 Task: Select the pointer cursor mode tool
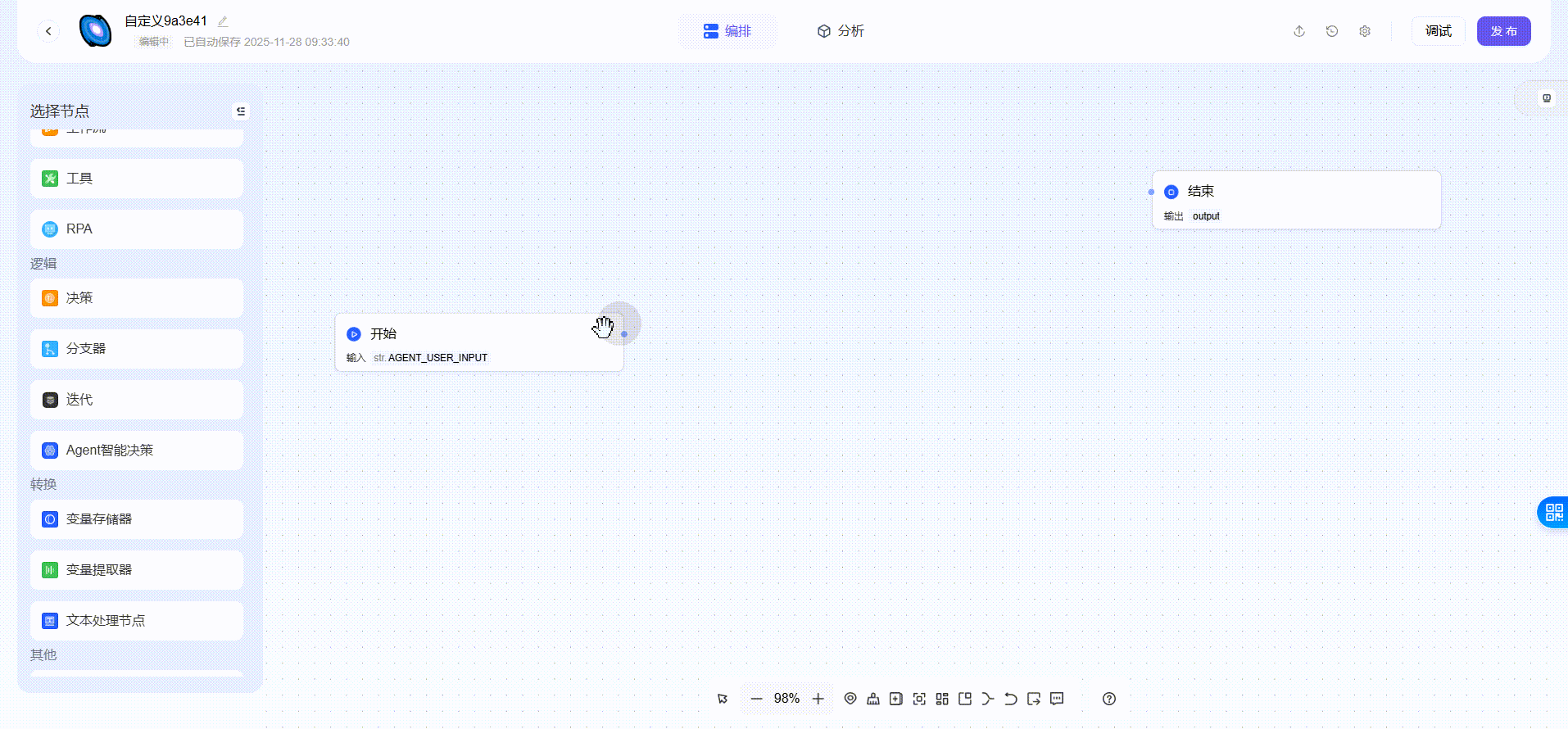click(723, 699)
